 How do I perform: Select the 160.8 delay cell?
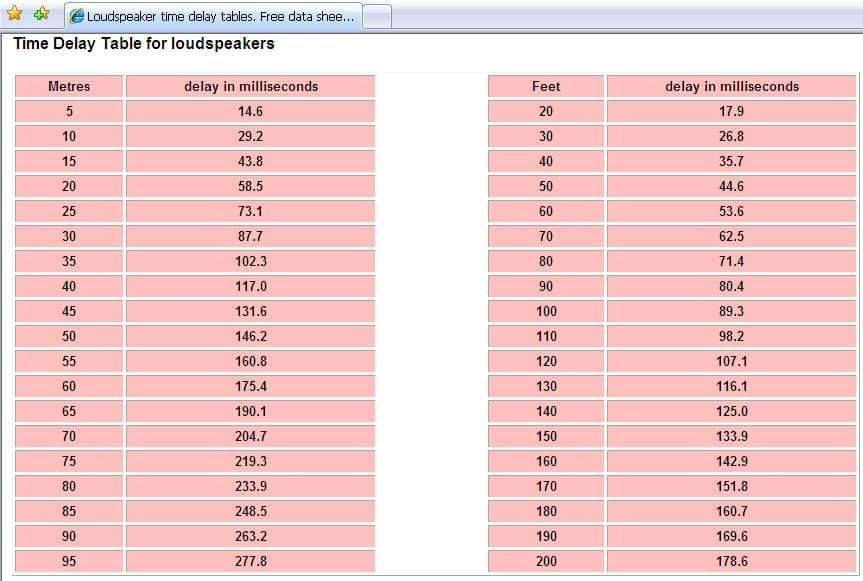click(x=250, y=361)
